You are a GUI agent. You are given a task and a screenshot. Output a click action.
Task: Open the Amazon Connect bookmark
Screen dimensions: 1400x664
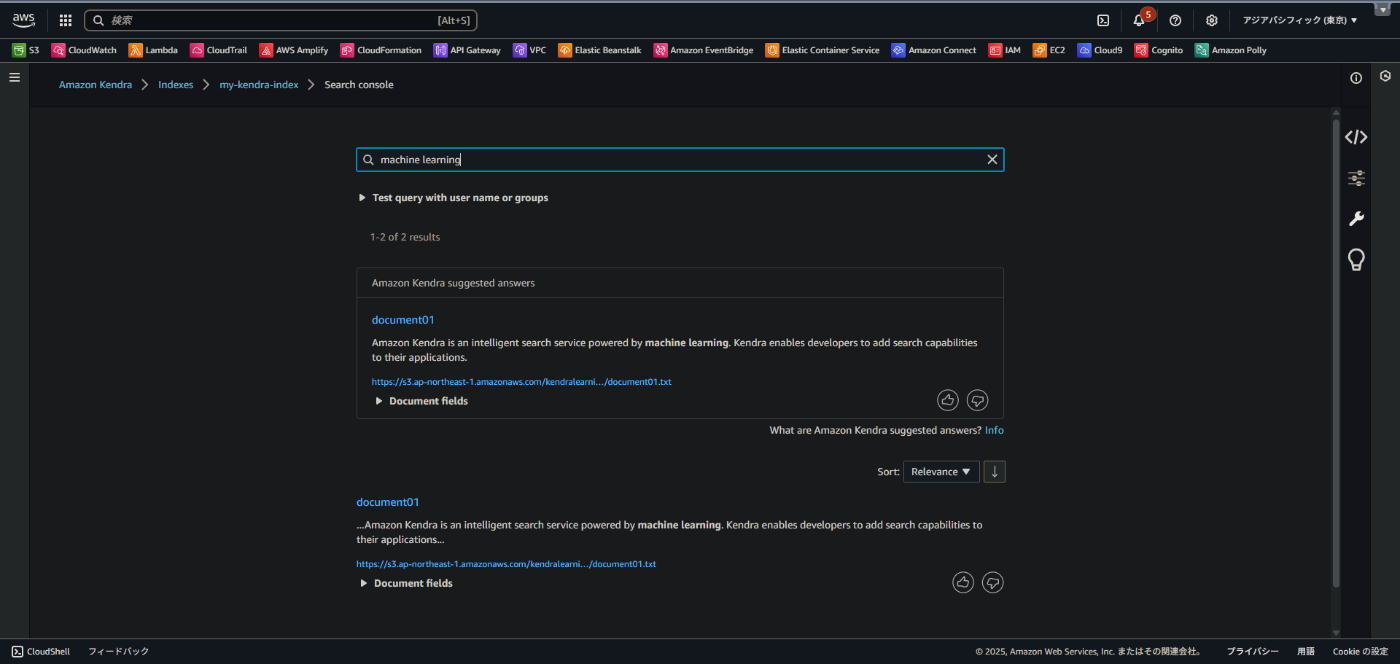(934, 50)
